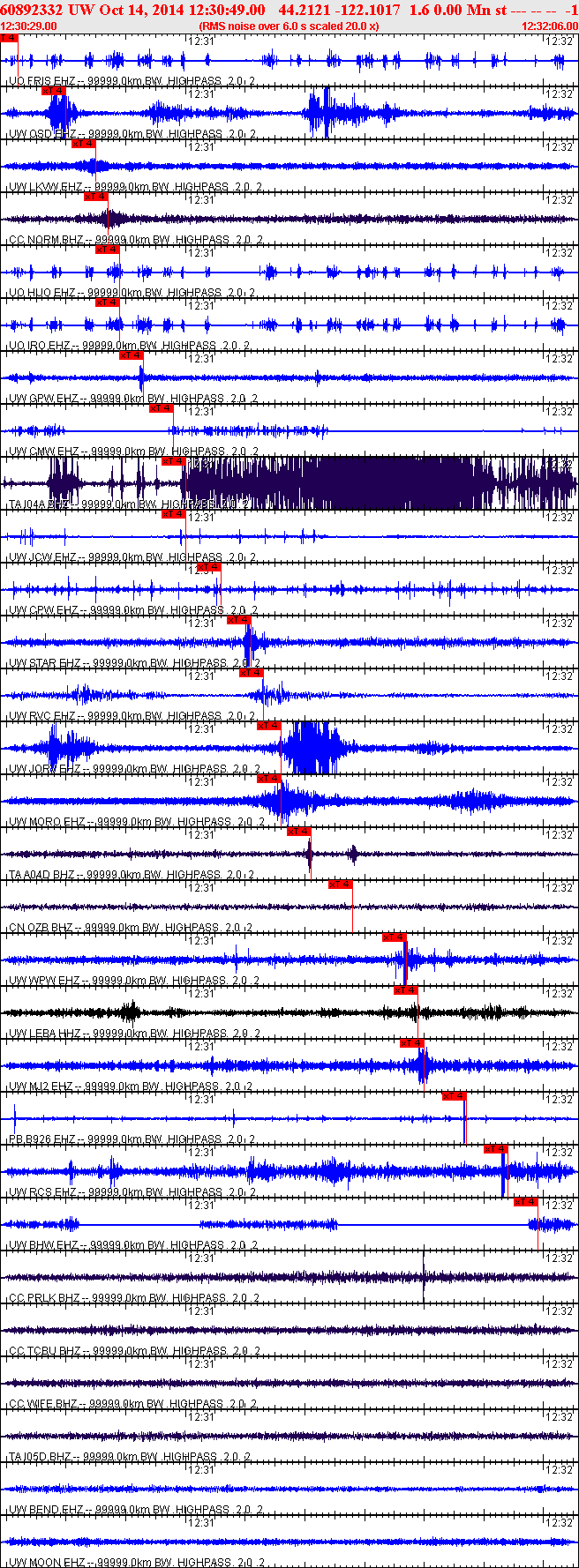Select the UW JORV EHZ station label
The image size is (579, 1568).
44,769
